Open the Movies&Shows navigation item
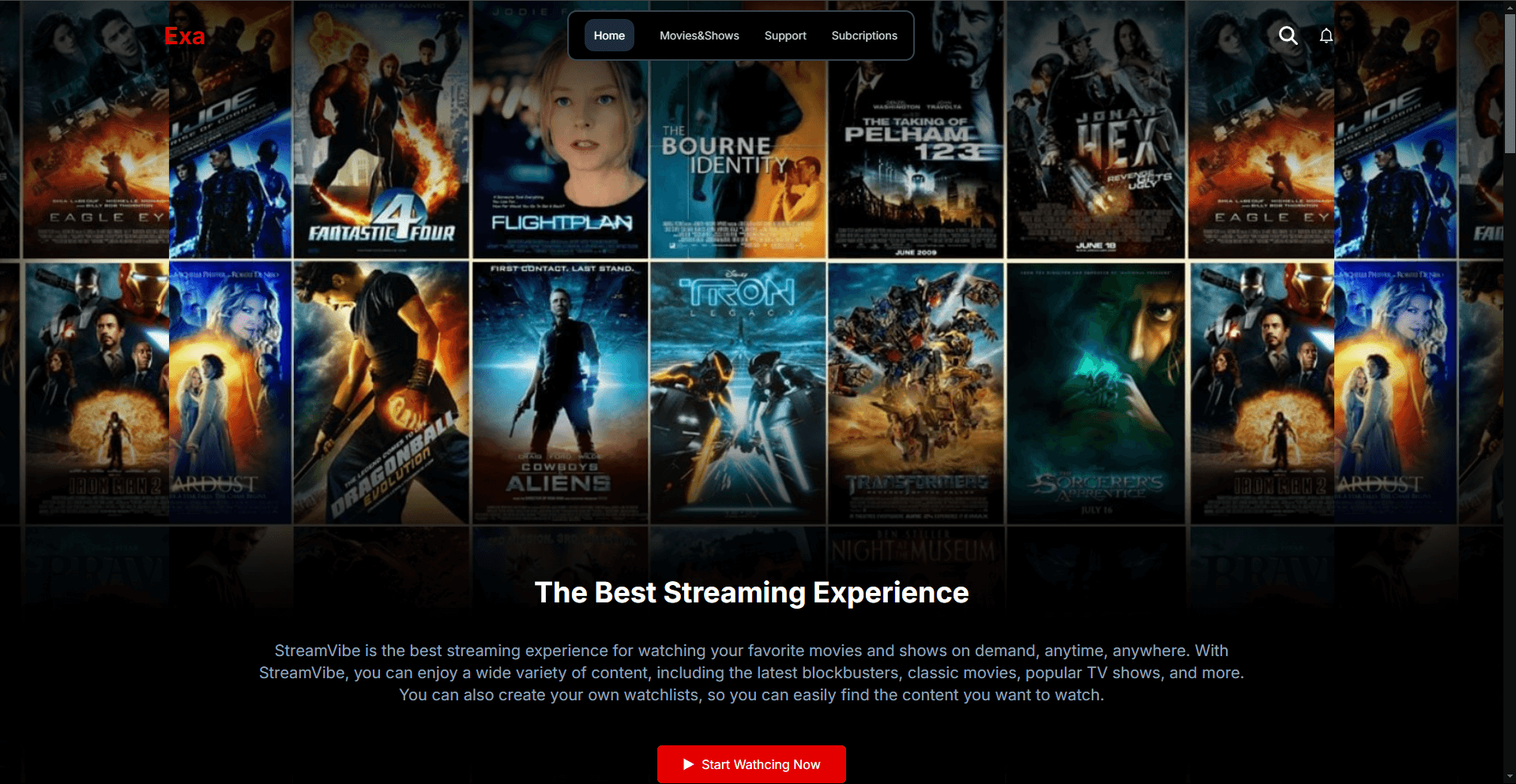 (699, 36)
